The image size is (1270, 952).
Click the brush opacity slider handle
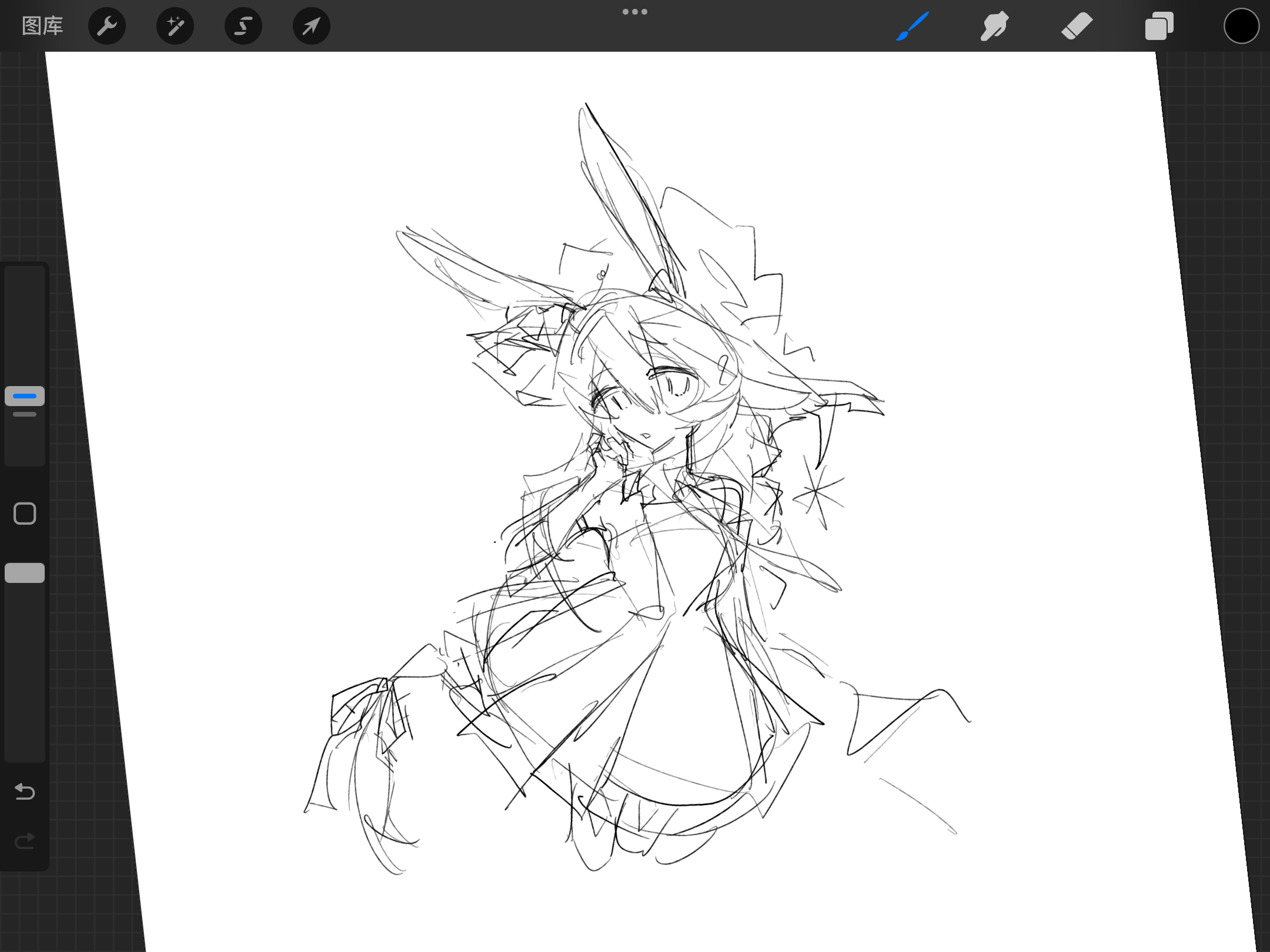(x=25, y=573)
